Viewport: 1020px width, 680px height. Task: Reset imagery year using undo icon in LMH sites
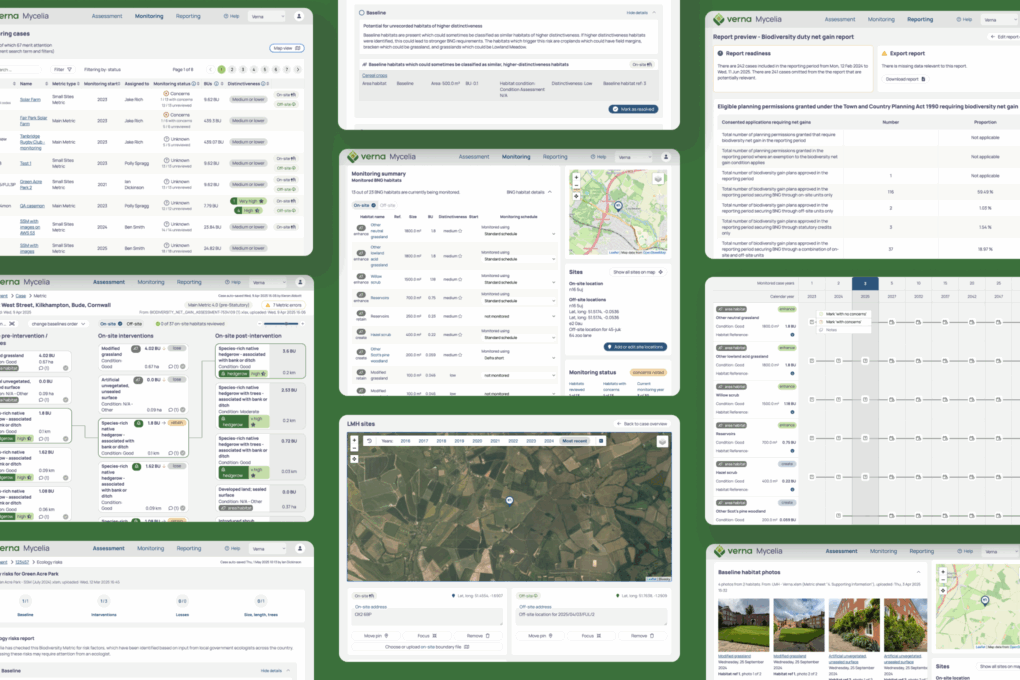pyautogui.click(x=369, y=441)
